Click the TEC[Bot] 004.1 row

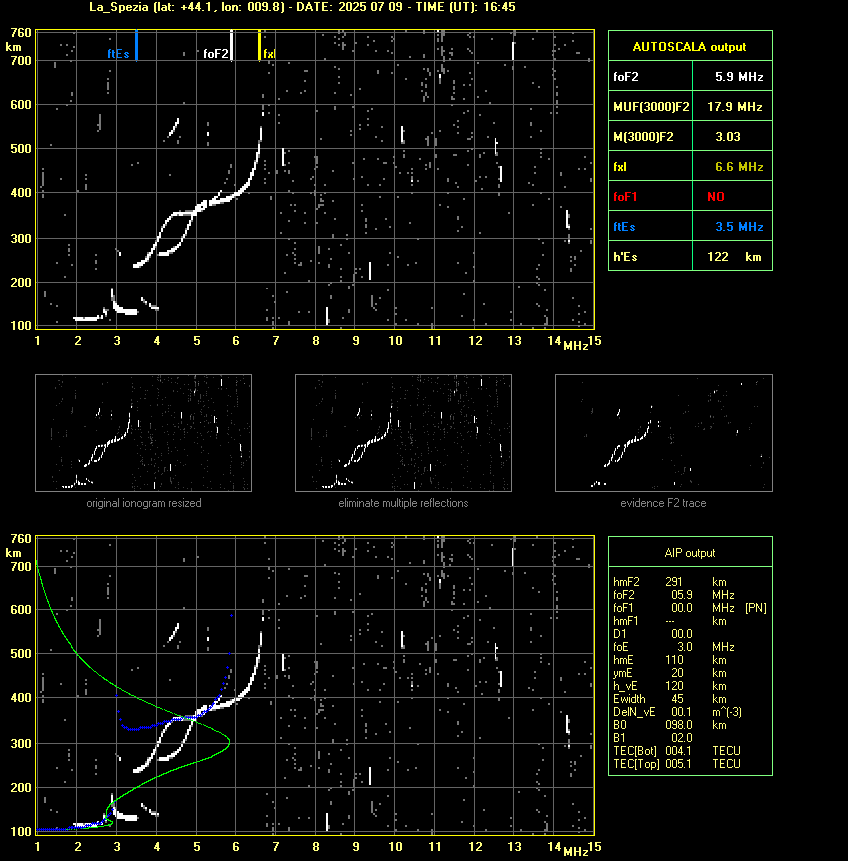(x=677, y=751)
